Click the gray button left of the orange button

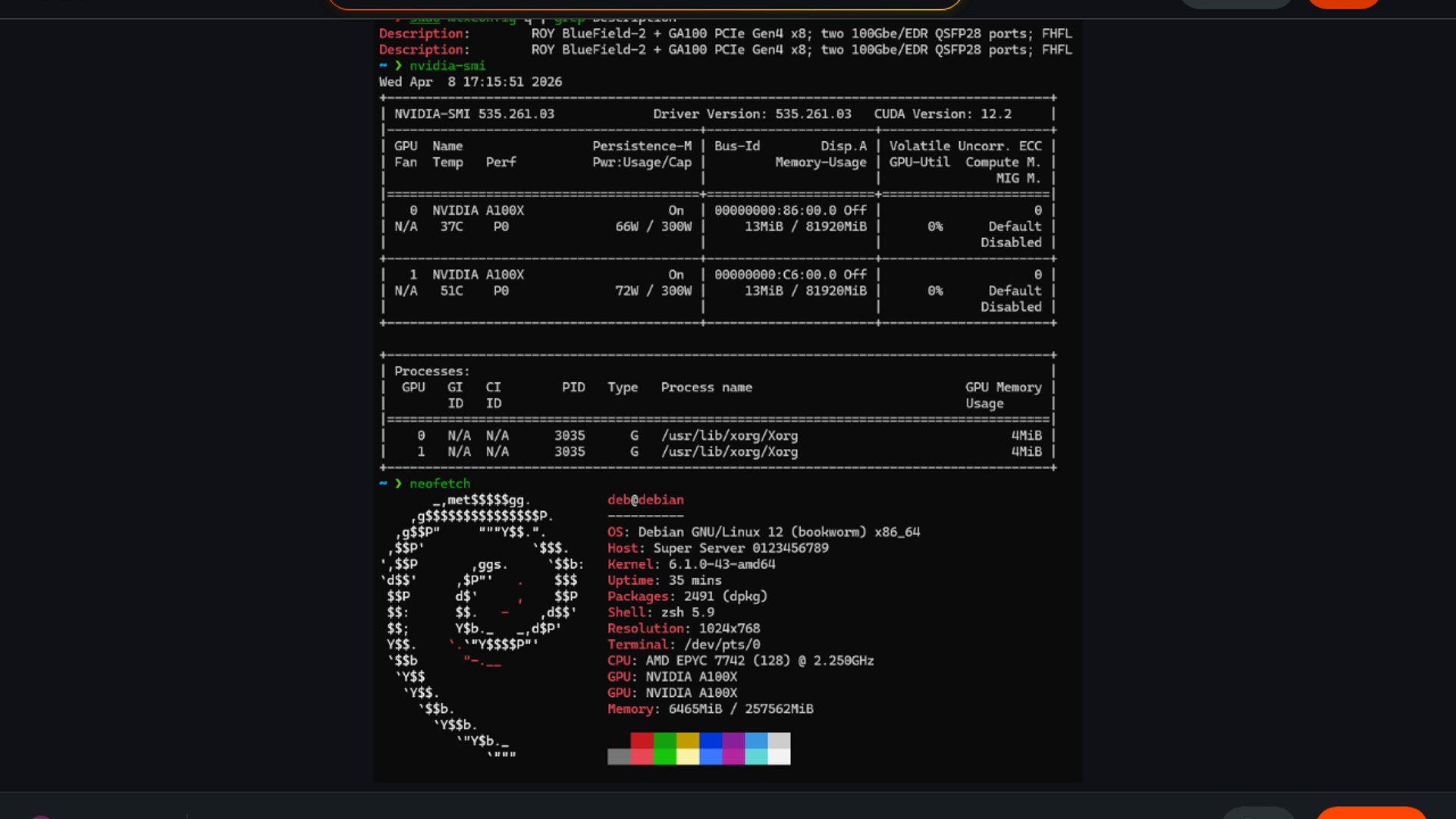1236,3
